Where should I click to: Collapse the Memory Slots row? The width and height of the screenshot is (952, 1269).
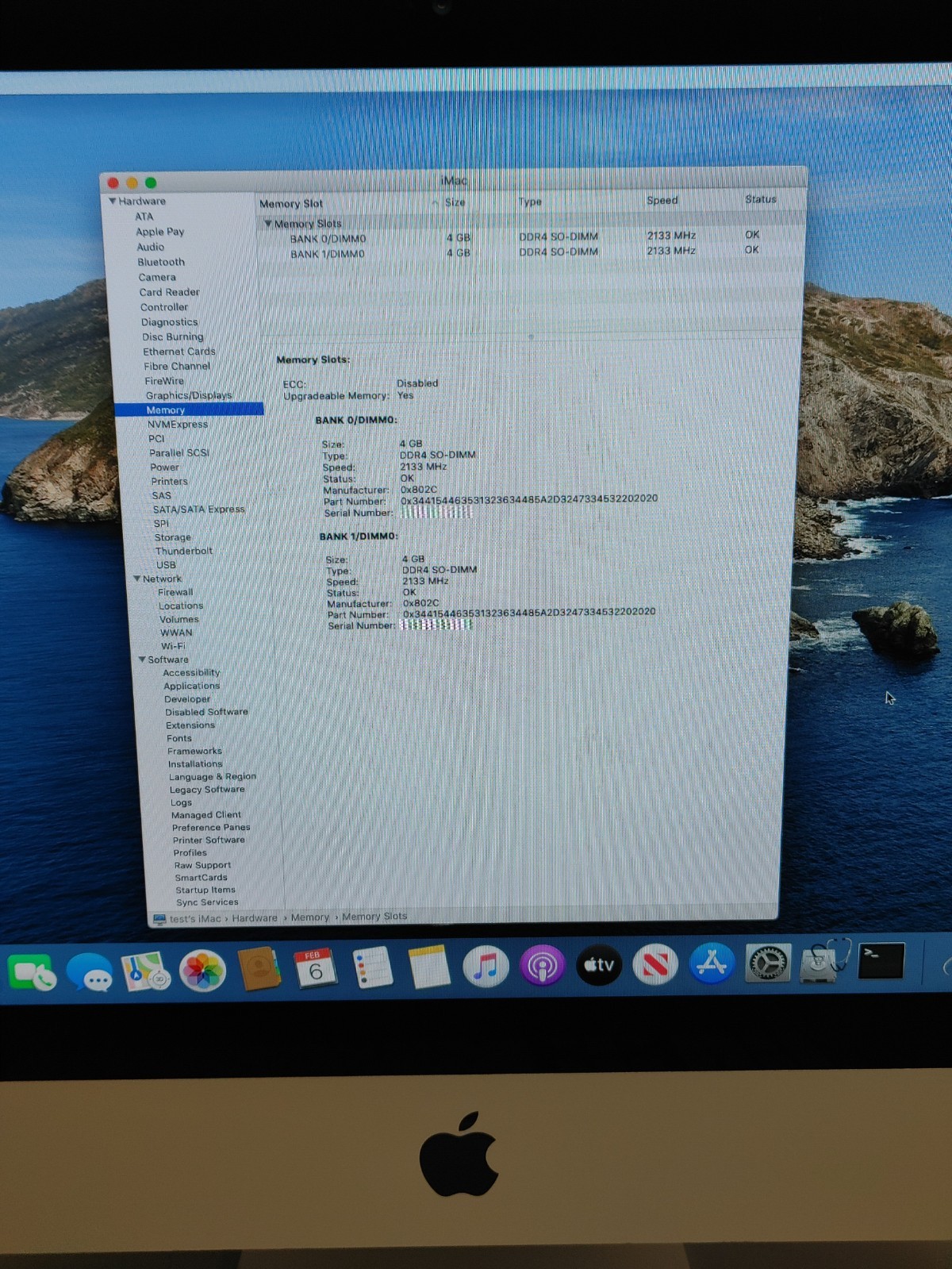[268, 224]
